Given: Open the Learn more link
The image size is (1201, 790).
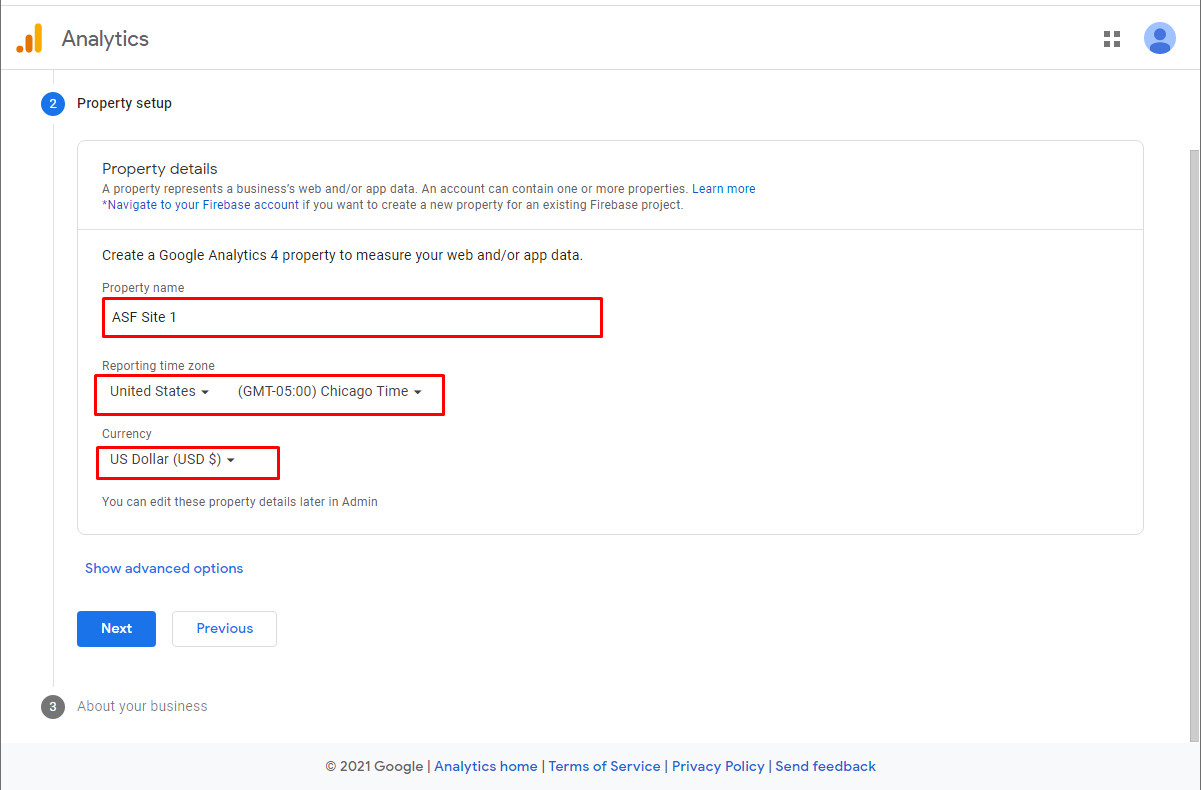Looking at the screenshot, I should click(724, 189).
